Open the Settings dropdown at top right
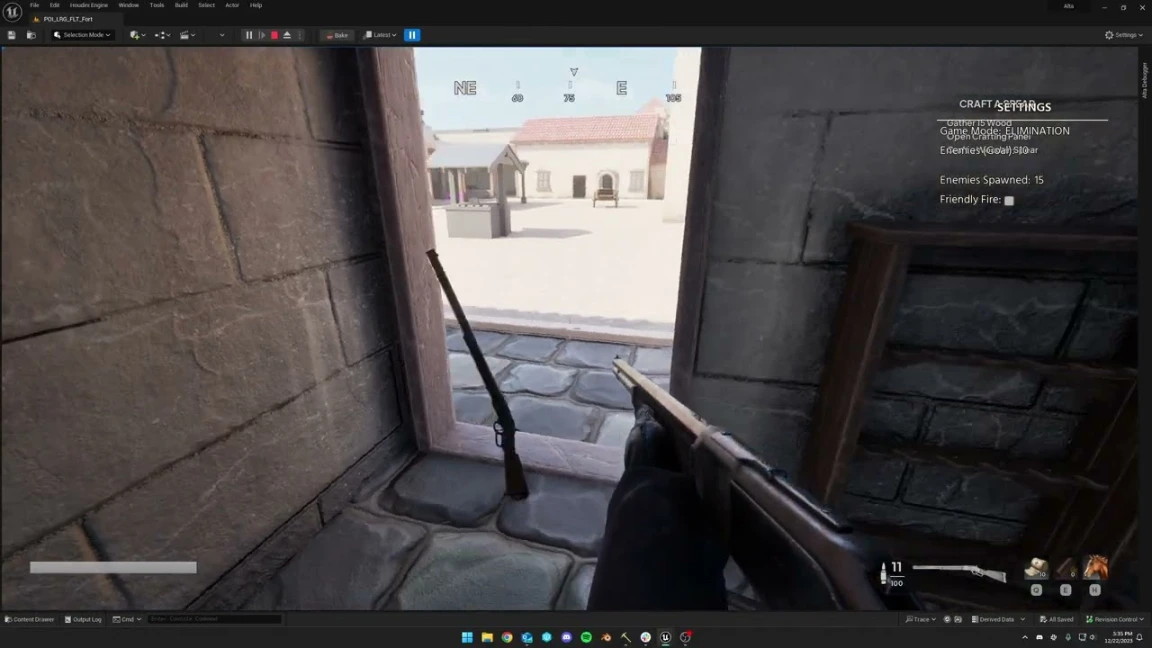Viewport: 1152px width, 648px height. click(x=1123, y=35)
